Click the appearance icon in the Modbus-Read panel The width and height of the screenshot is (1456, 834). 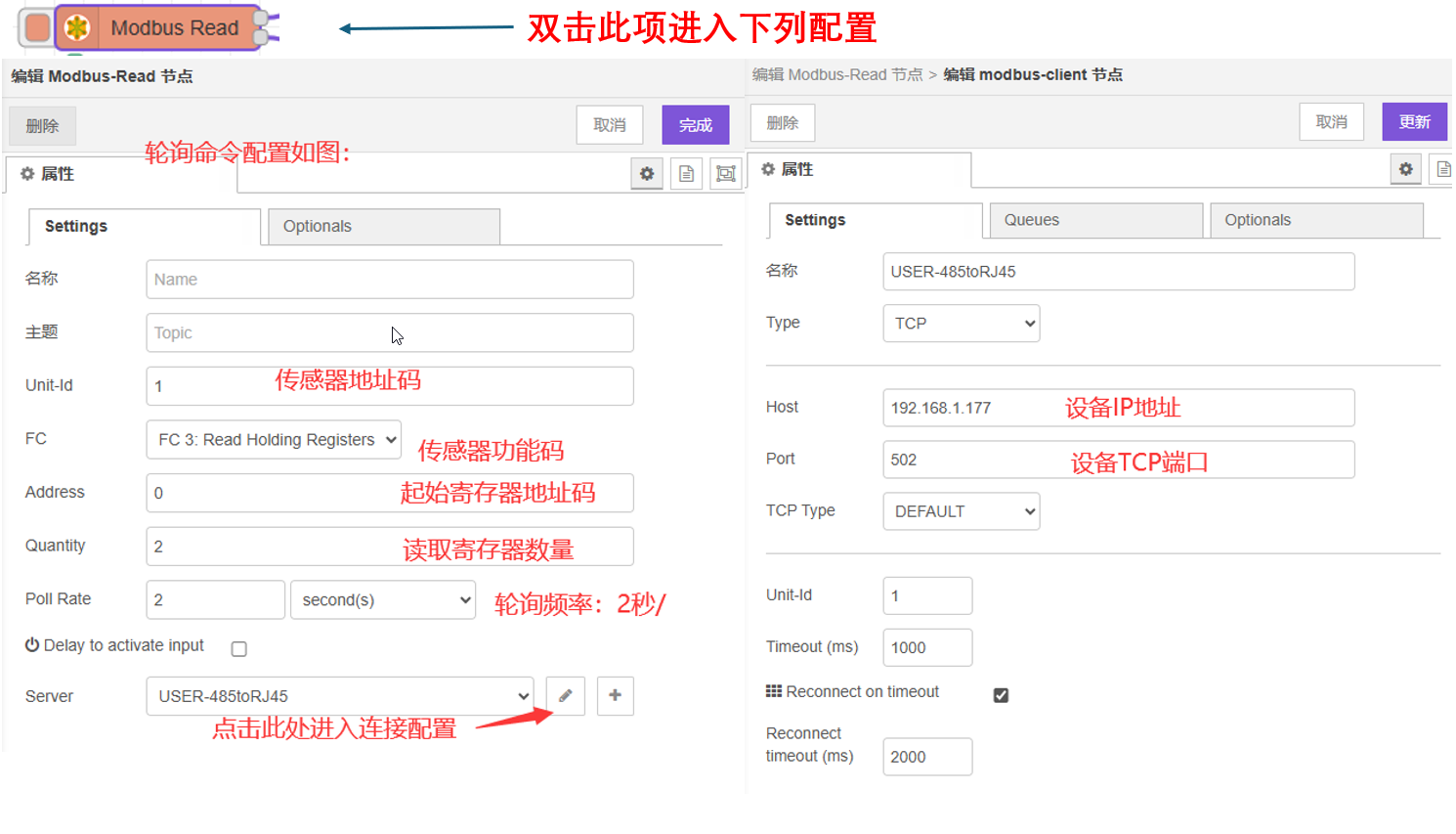[x=726, y=174]
